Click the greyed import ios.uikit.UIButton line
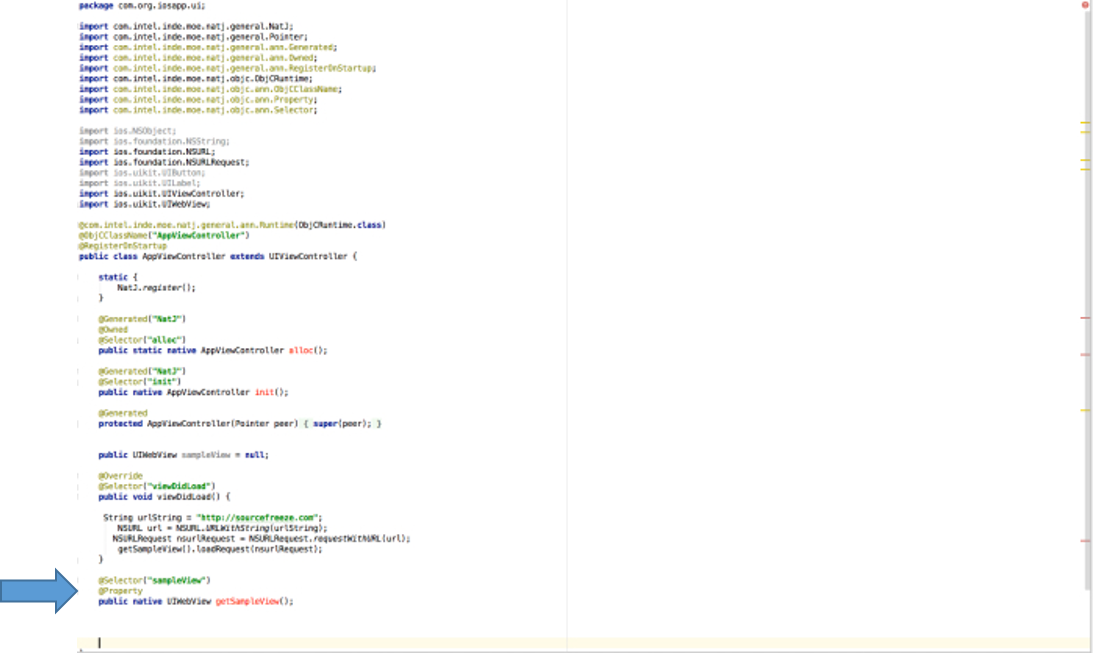This screenshot has height=653, width=1093. 142,173
